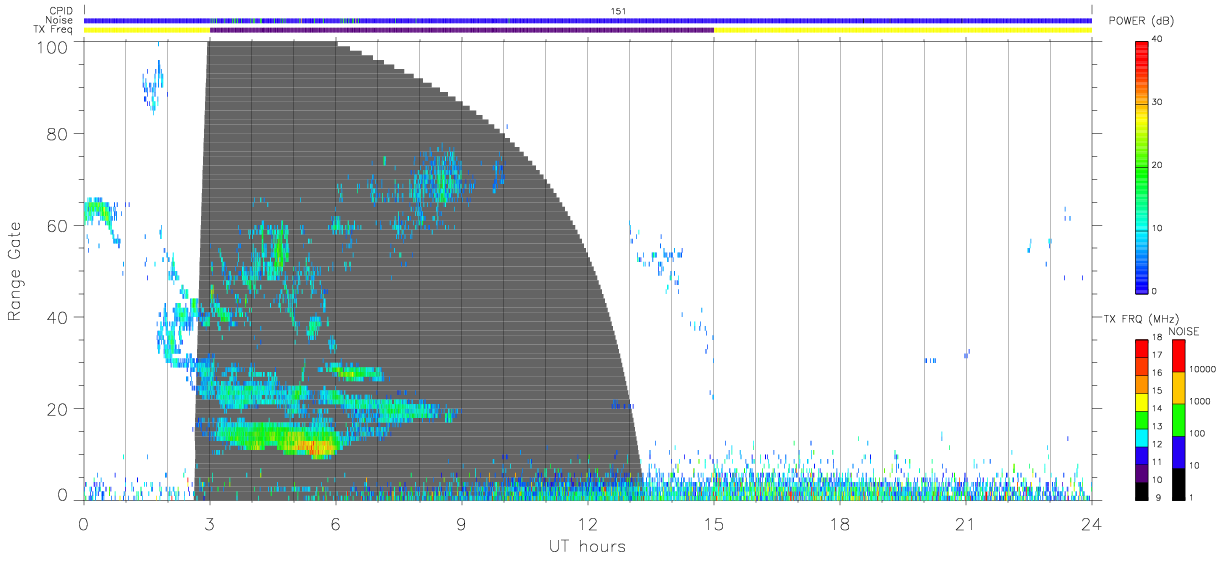Click the 11 MHz frequency label
This screenshot has height=567, width=1228.
pyautogui.click(x=1156, y=462)
